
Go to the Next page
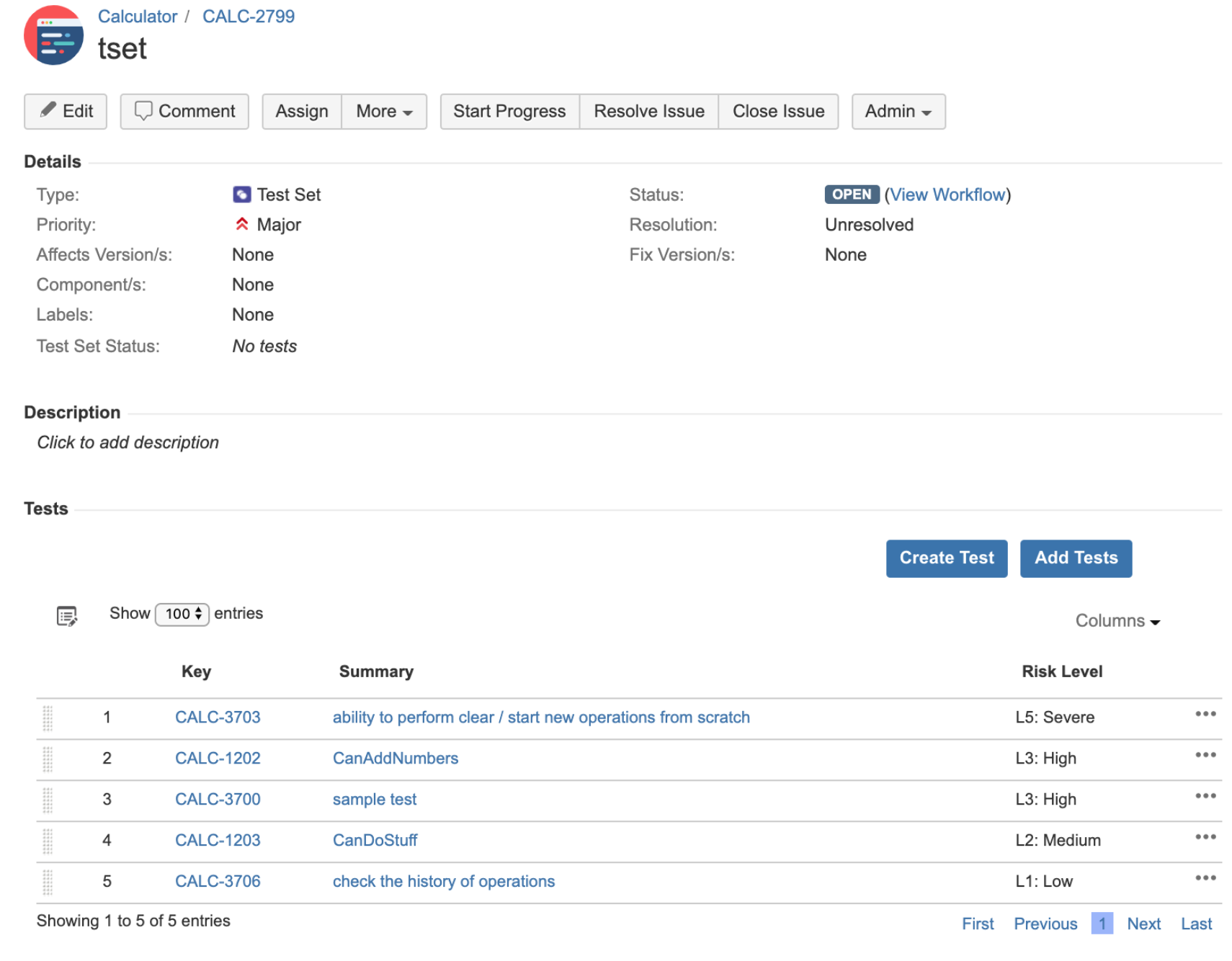click(1143, 924)
